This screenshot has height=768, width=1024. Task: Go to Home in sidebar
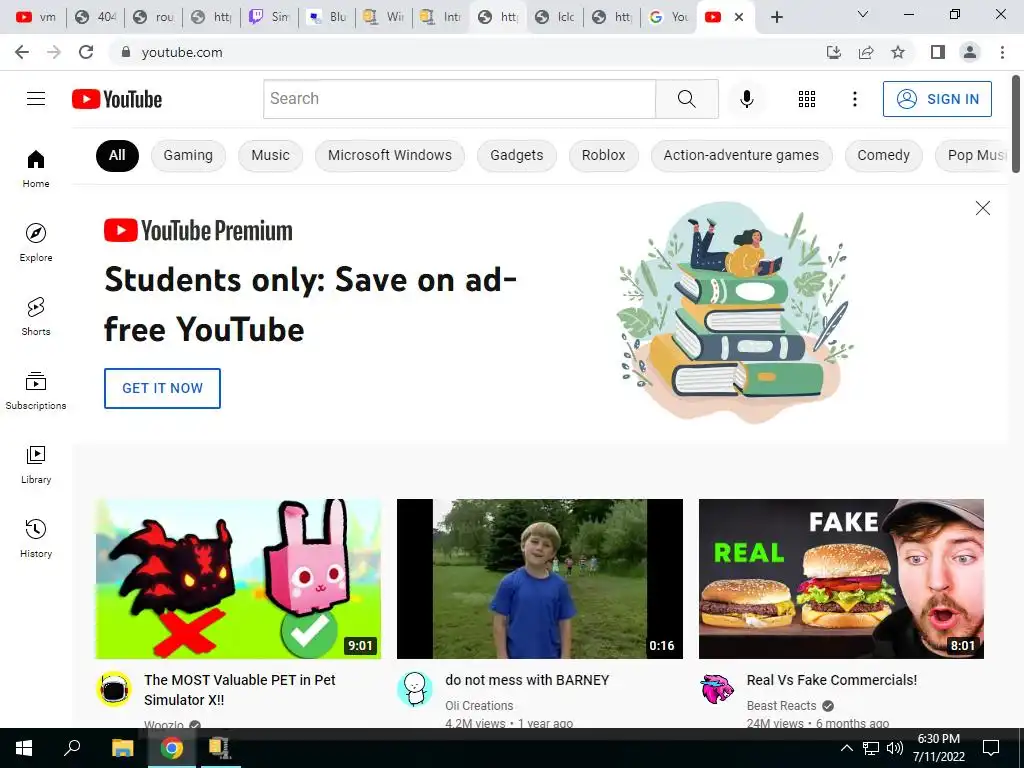tap(36, 168)
